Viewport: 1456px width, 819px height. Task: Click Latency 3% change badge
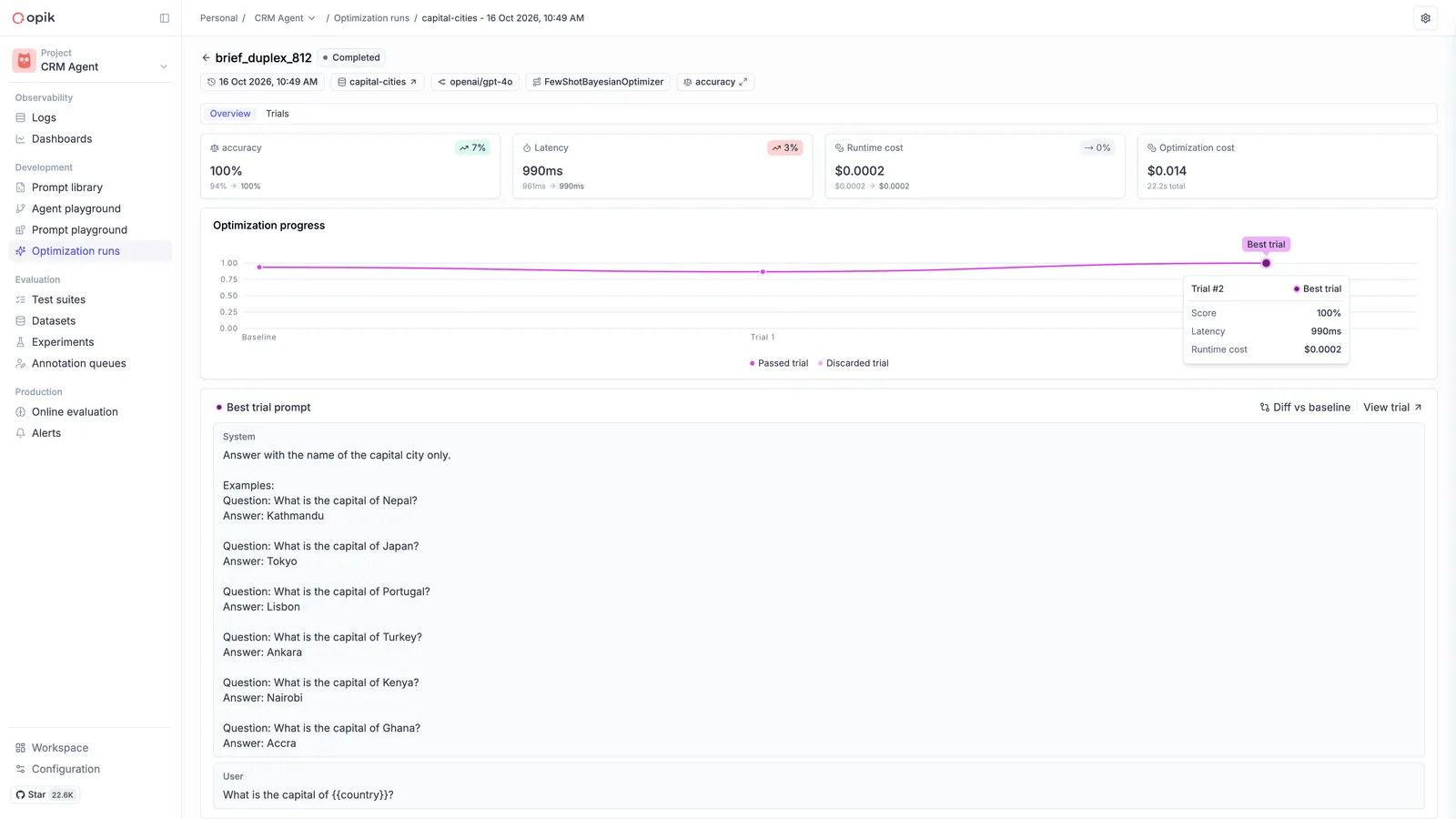[x=784, y=147]
